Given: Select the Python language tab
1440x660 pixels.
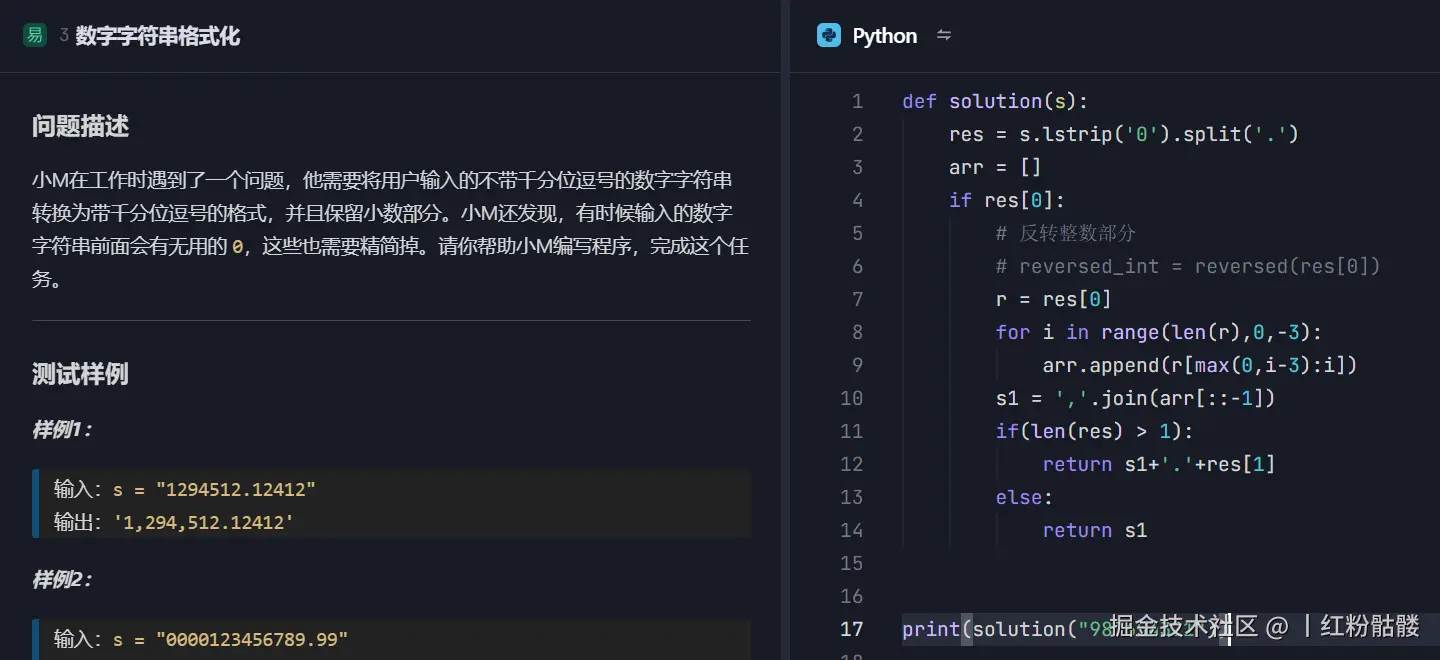Looking at the screenshot, I should [x=883, y=35].
